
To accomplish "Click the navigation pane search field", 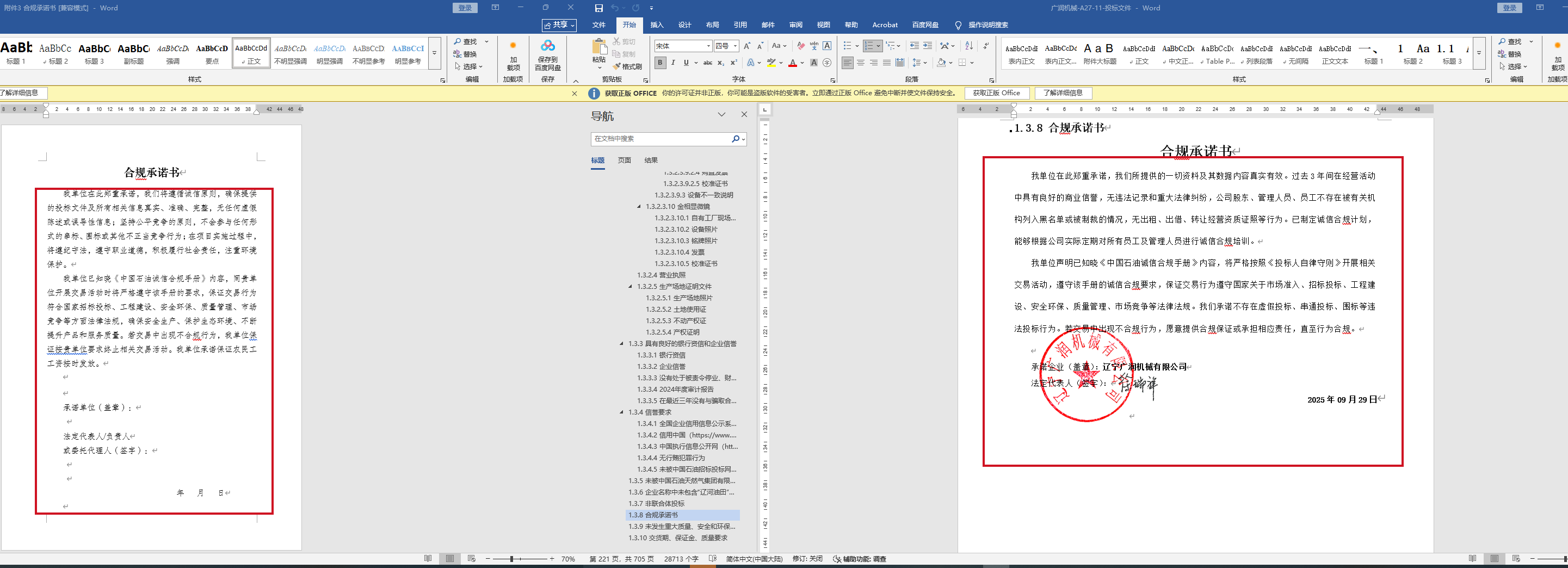I will click(x=661, y=139).
